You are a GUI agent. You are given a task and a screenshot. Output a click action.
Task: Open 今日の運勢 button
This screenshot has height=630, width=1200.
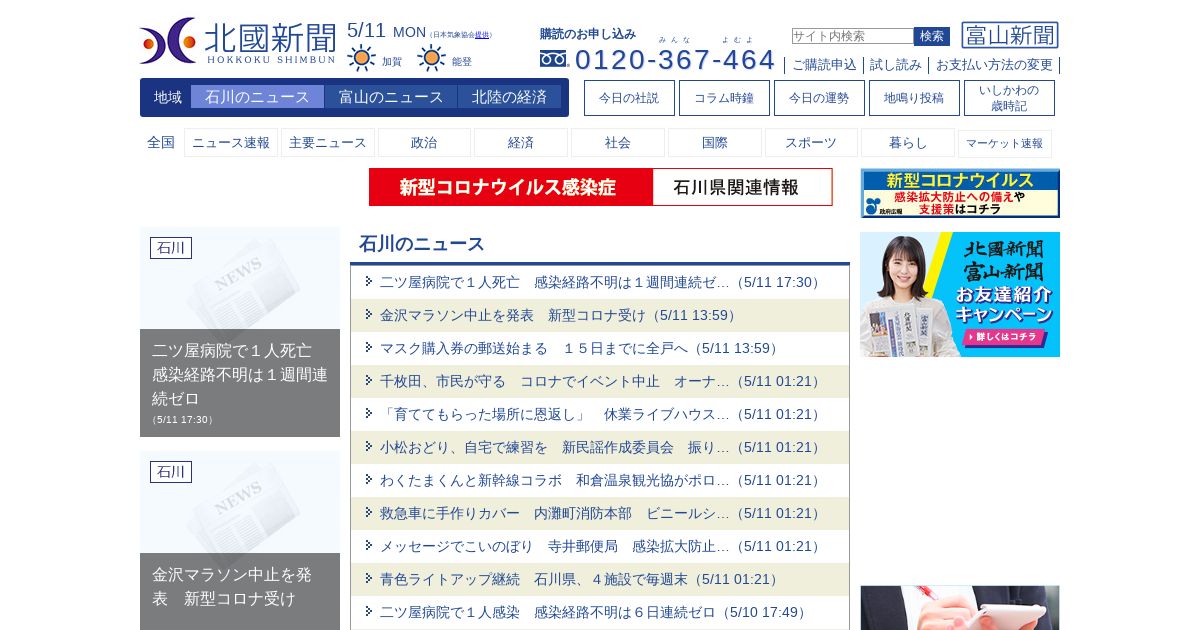(819, 98)
